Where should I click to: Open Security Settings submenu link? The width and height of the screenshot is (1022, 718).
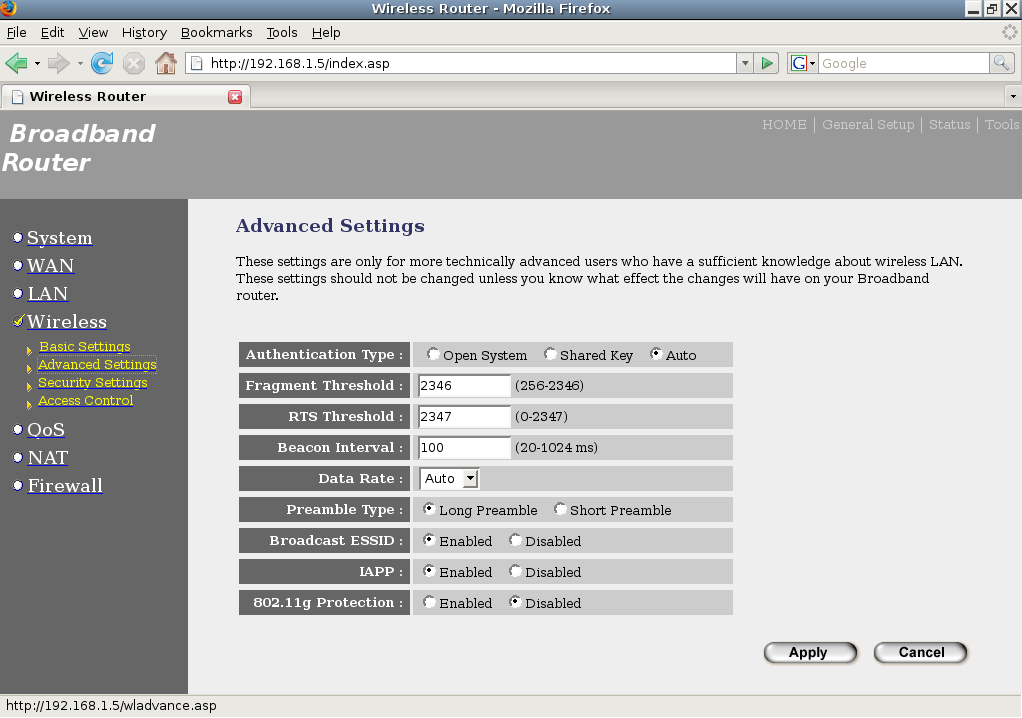click(x=93, y=383)
